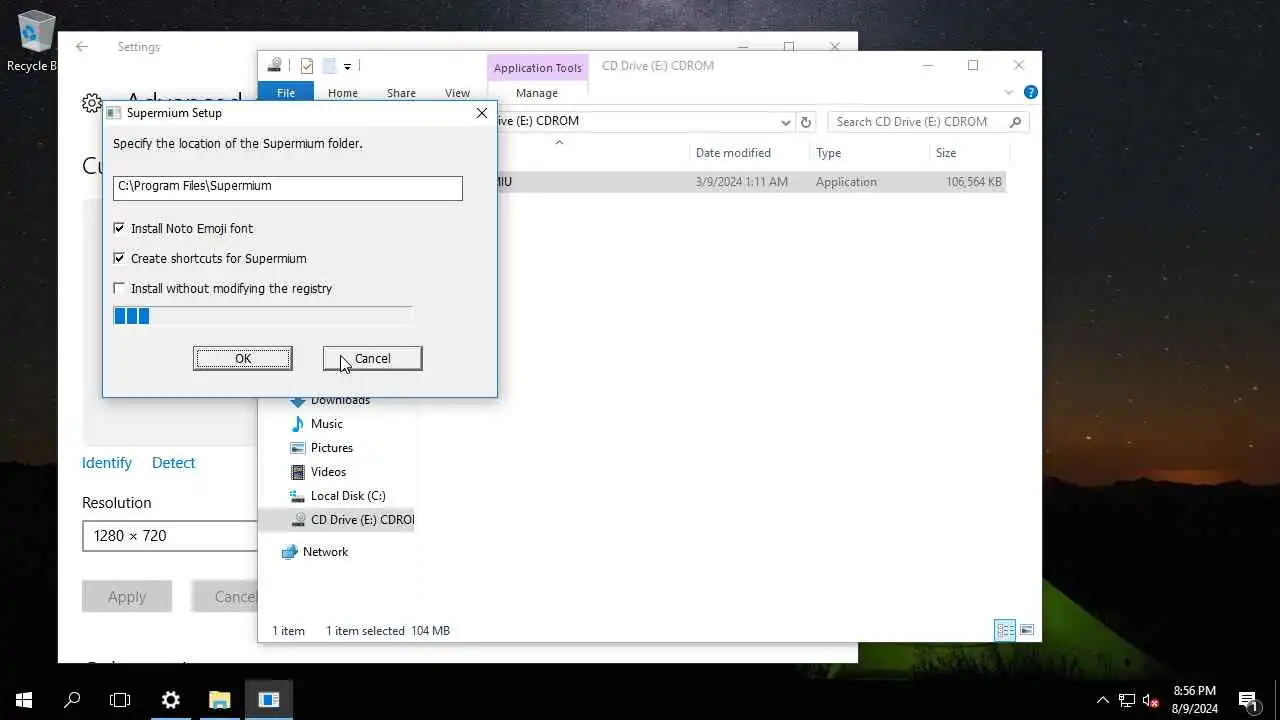Open Music in navigation pane
The image size is (1280, 720).
tap(326, 424)
